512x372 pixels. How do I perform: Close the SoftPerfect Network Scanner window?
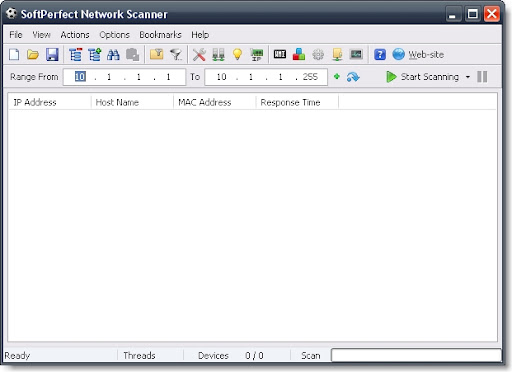click(492, 14)
